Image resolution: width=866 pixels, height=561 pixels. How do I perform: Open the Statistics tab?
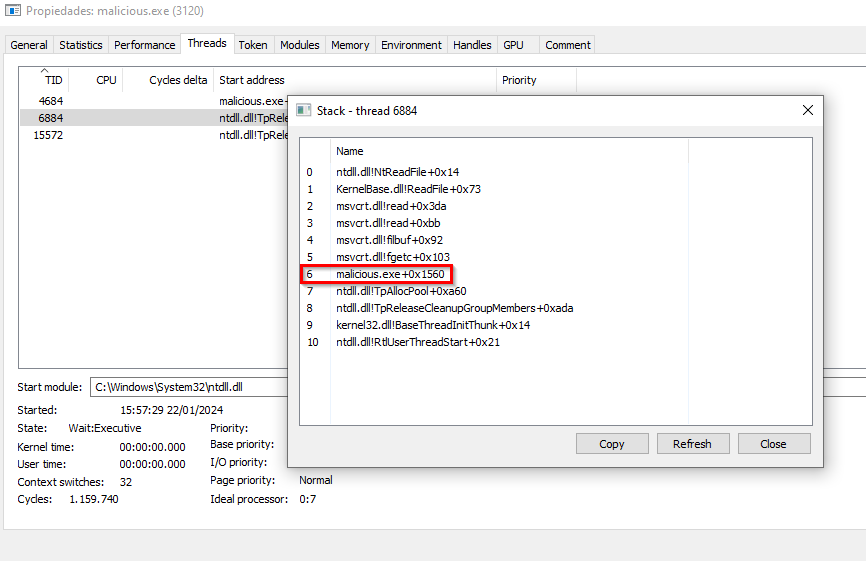pyautogui.click(x=81, y=45)
